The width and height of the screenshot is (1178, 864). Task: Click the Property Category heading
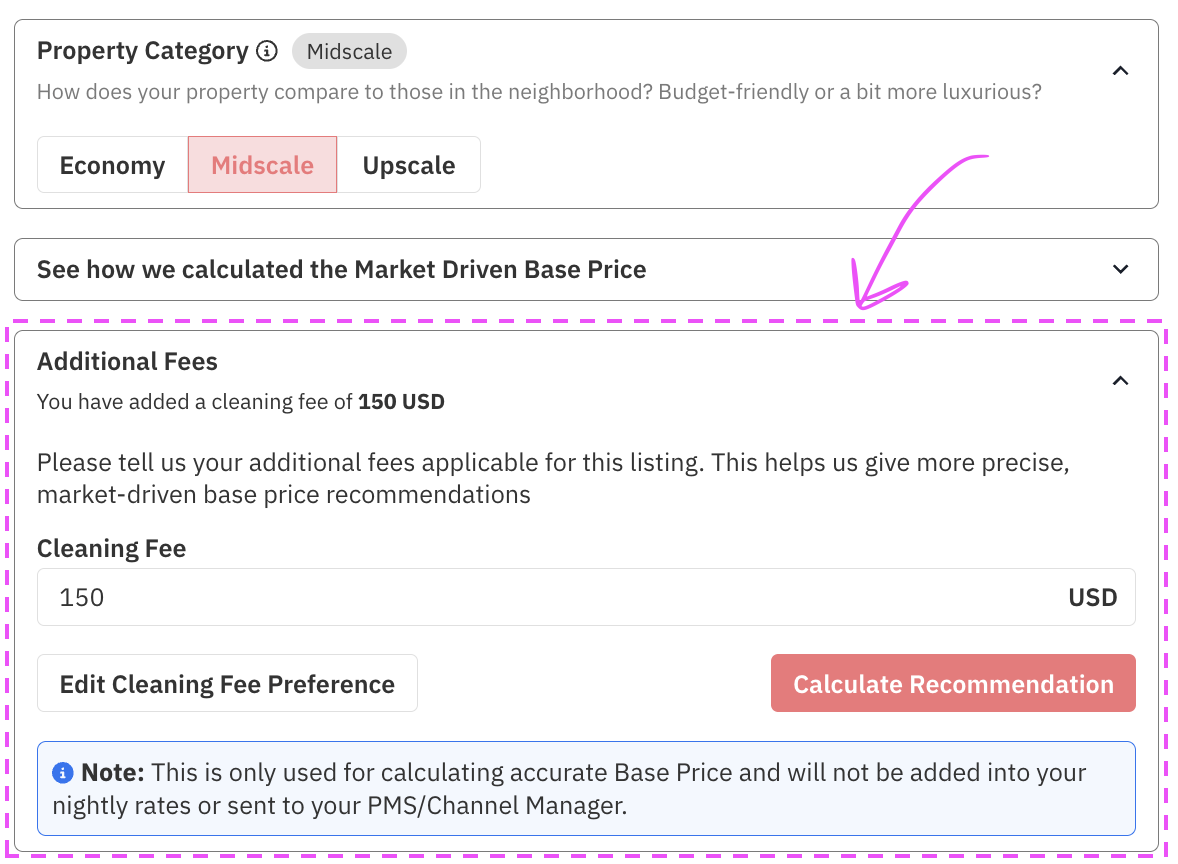click(x=142, y=51)
